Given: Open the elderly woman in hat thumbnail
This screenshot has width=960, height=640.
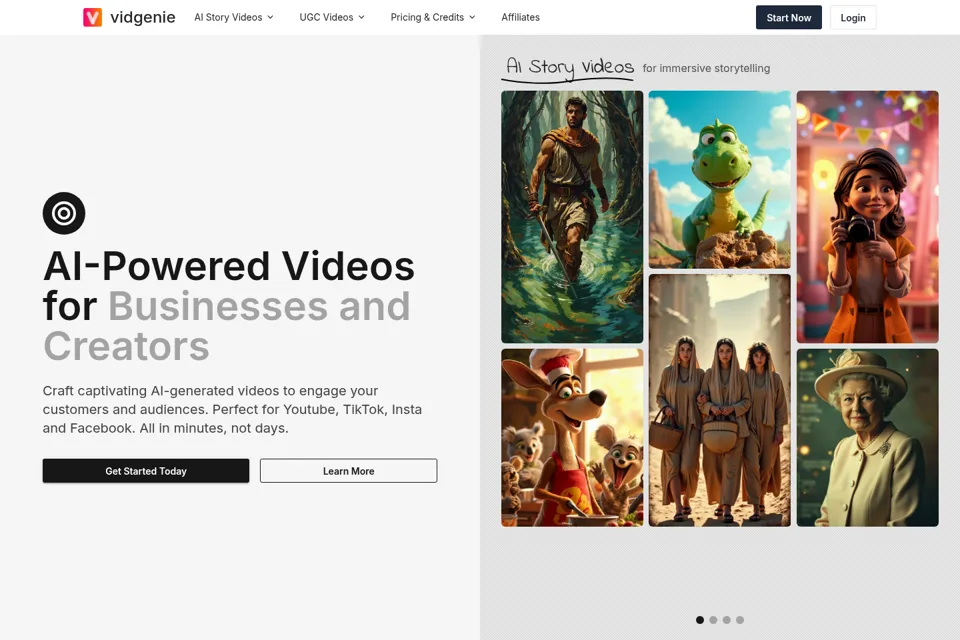Looking at the screenshot, I should [867, 438].
